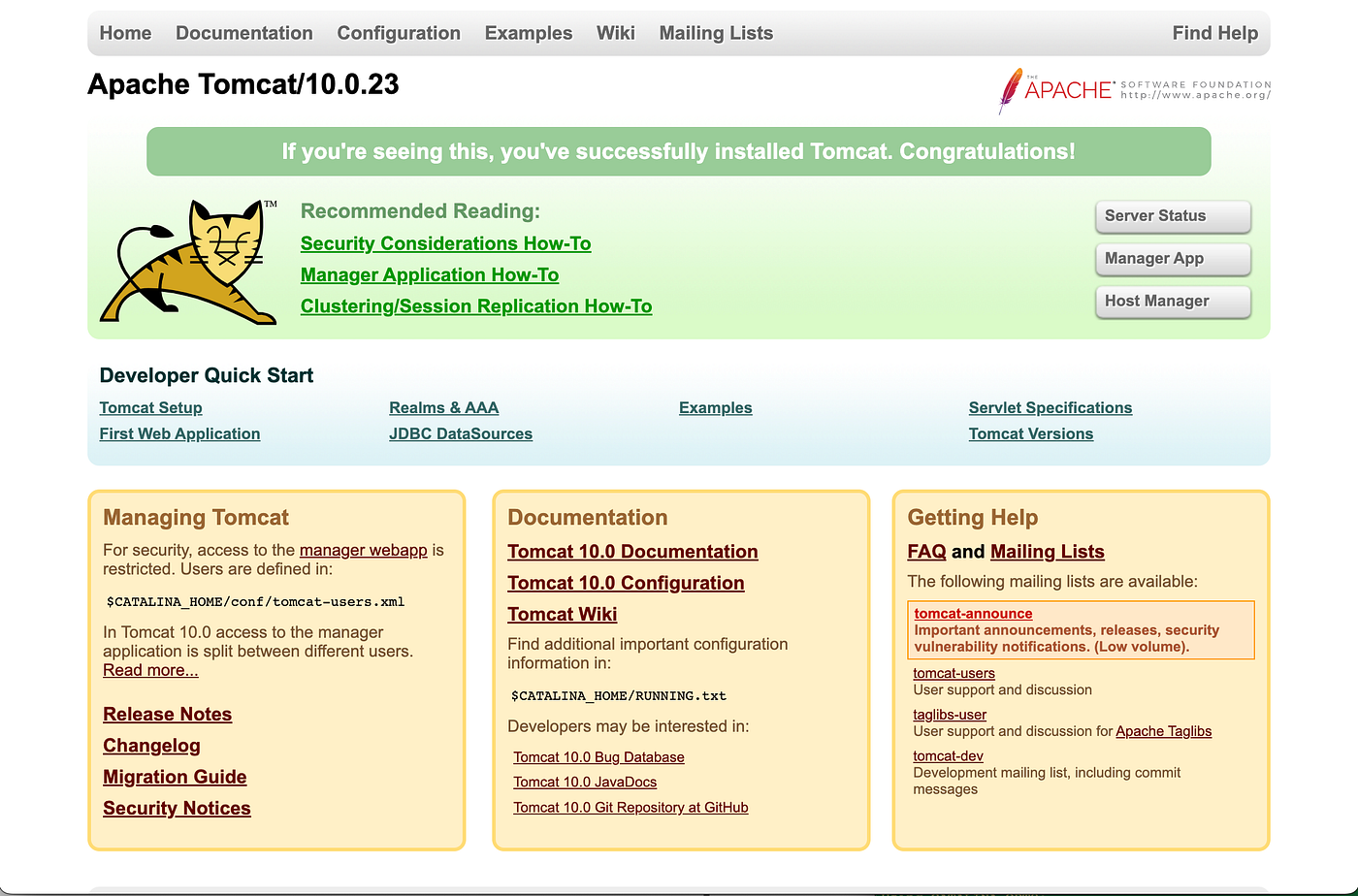
Task: Open Mailing Lists link in Getting Help
Action: (x=1048, y=552)
